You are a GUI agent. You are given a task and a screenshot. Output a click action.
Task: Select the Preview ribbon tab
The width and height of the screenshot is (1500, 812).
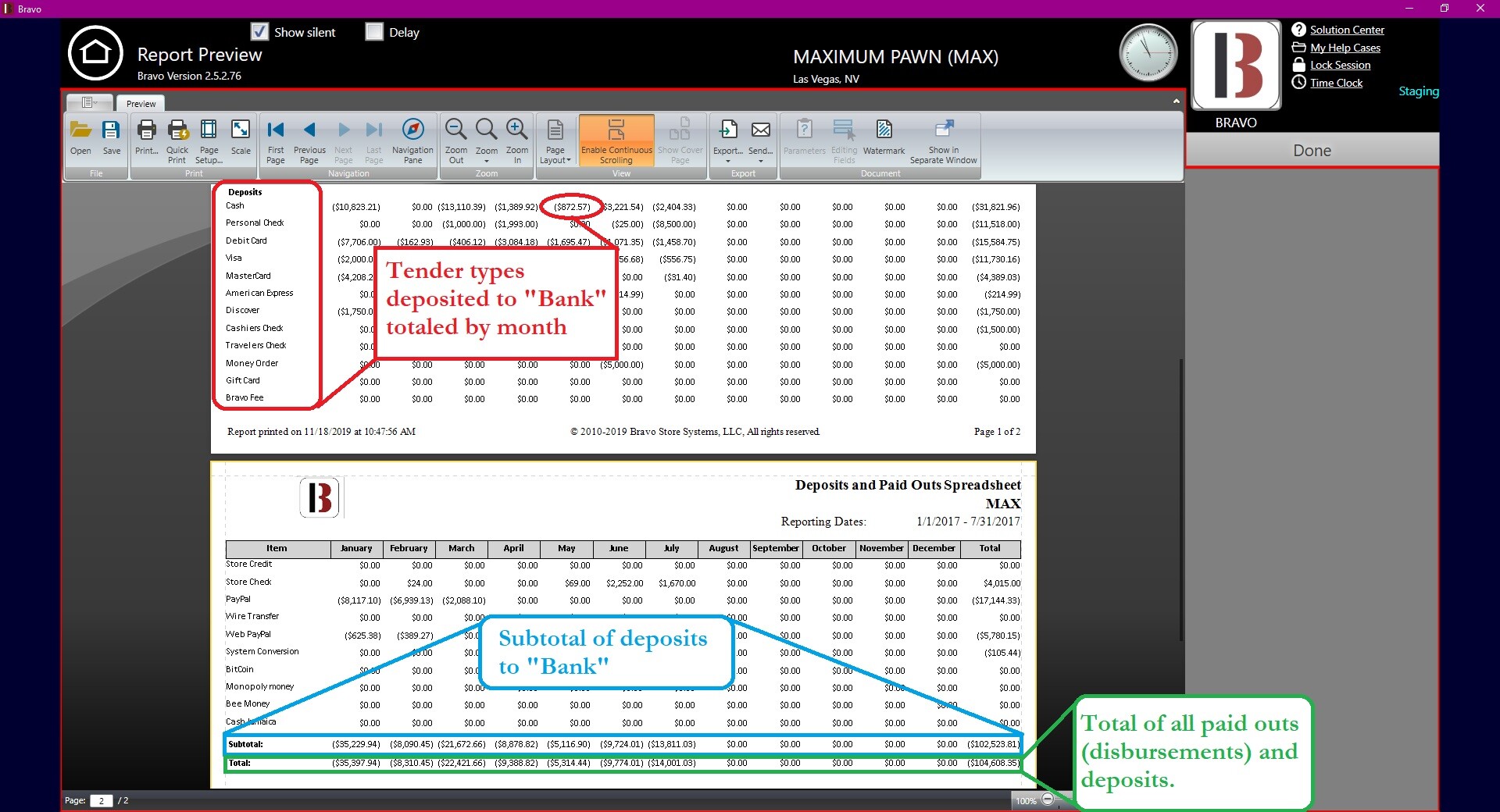[x=141, y=103]
